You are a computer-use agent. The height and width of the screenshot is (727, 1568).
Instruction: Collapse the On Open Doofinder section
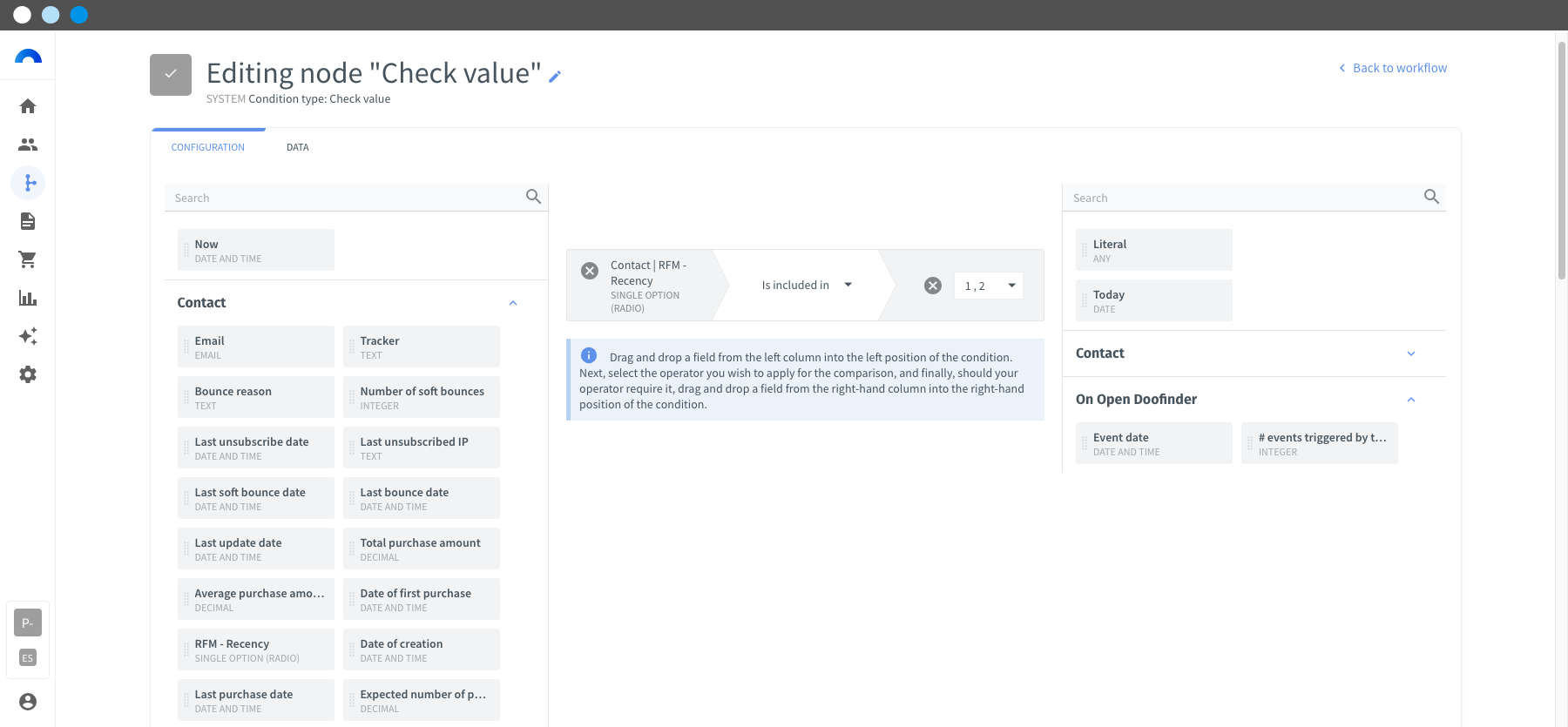tap(1411, 400)
